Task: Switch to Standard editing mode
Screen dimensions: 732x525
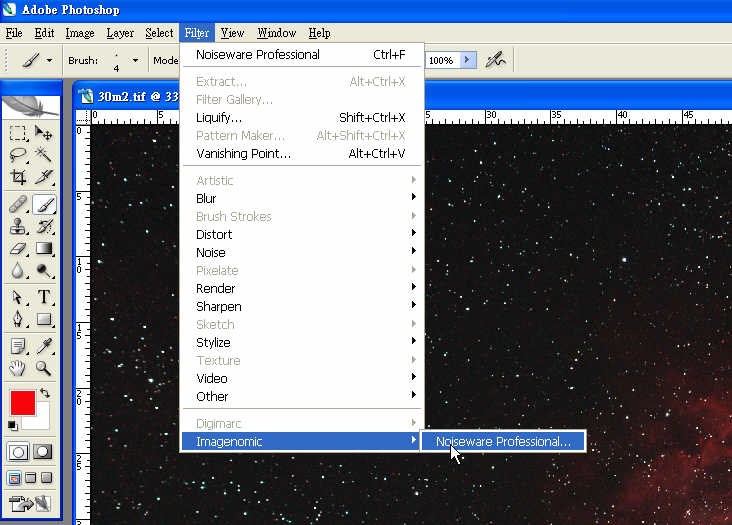Action: click(18, 452)
